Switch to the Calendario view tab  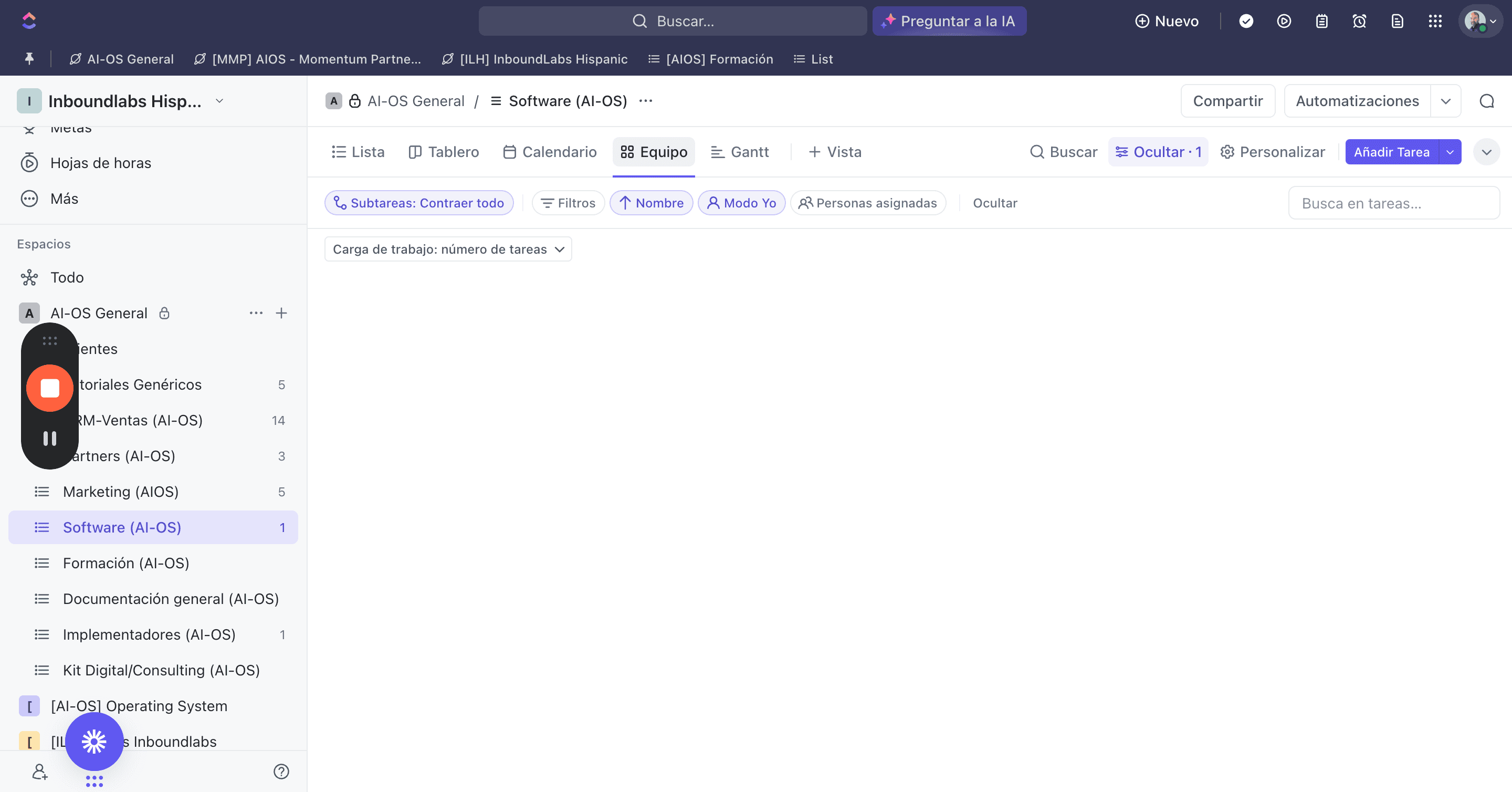tap(550, 152)
